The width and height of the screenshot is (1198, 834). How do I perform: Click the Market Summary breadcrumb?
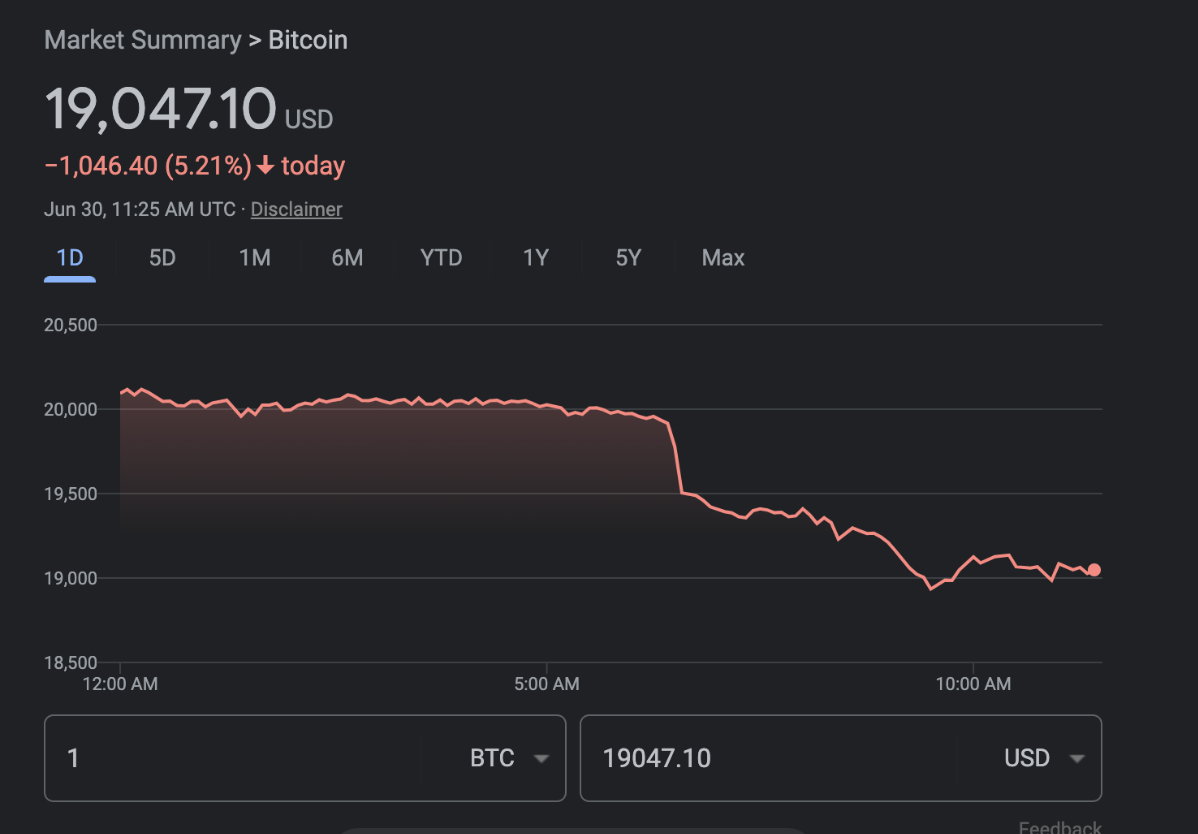[142, 40]
